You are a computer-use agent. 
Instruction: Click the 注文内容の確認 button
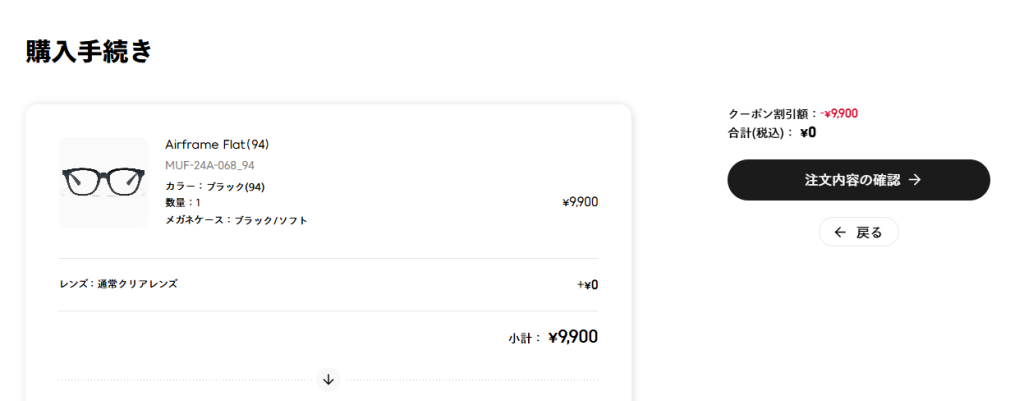tap(858, 180)
